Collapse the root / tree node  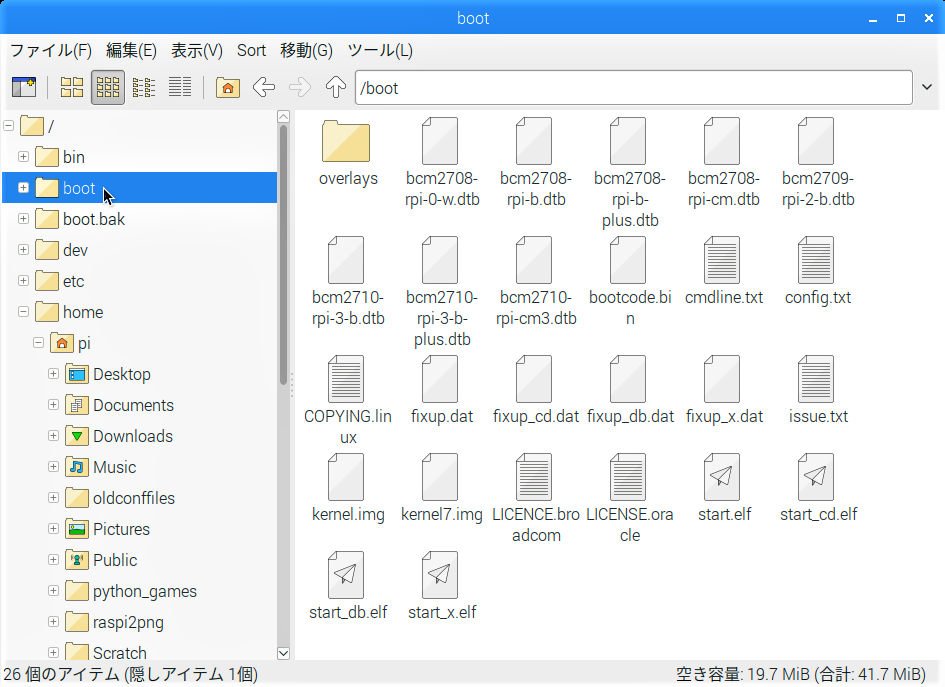coord(8,126)
